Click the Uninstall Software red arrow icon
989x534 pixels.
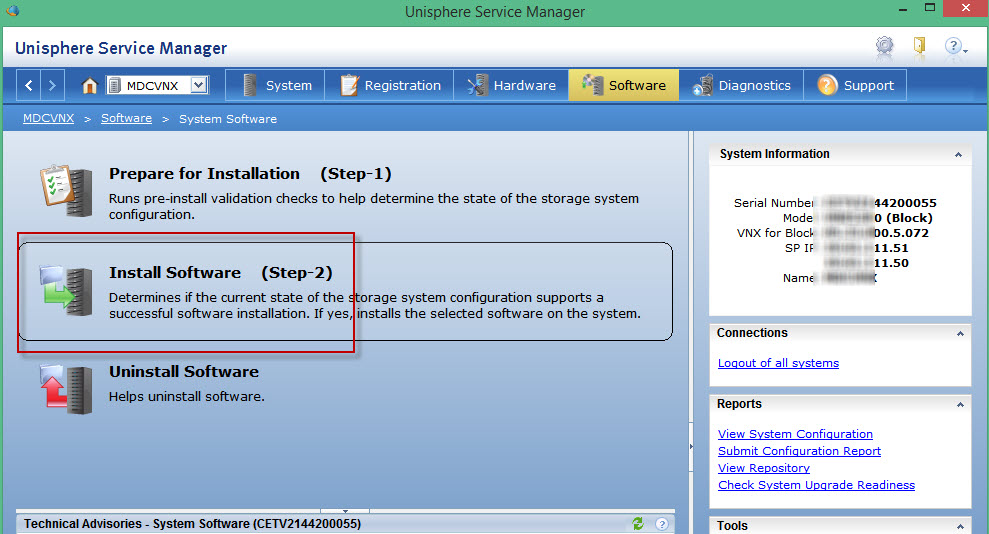pos(66,389)
